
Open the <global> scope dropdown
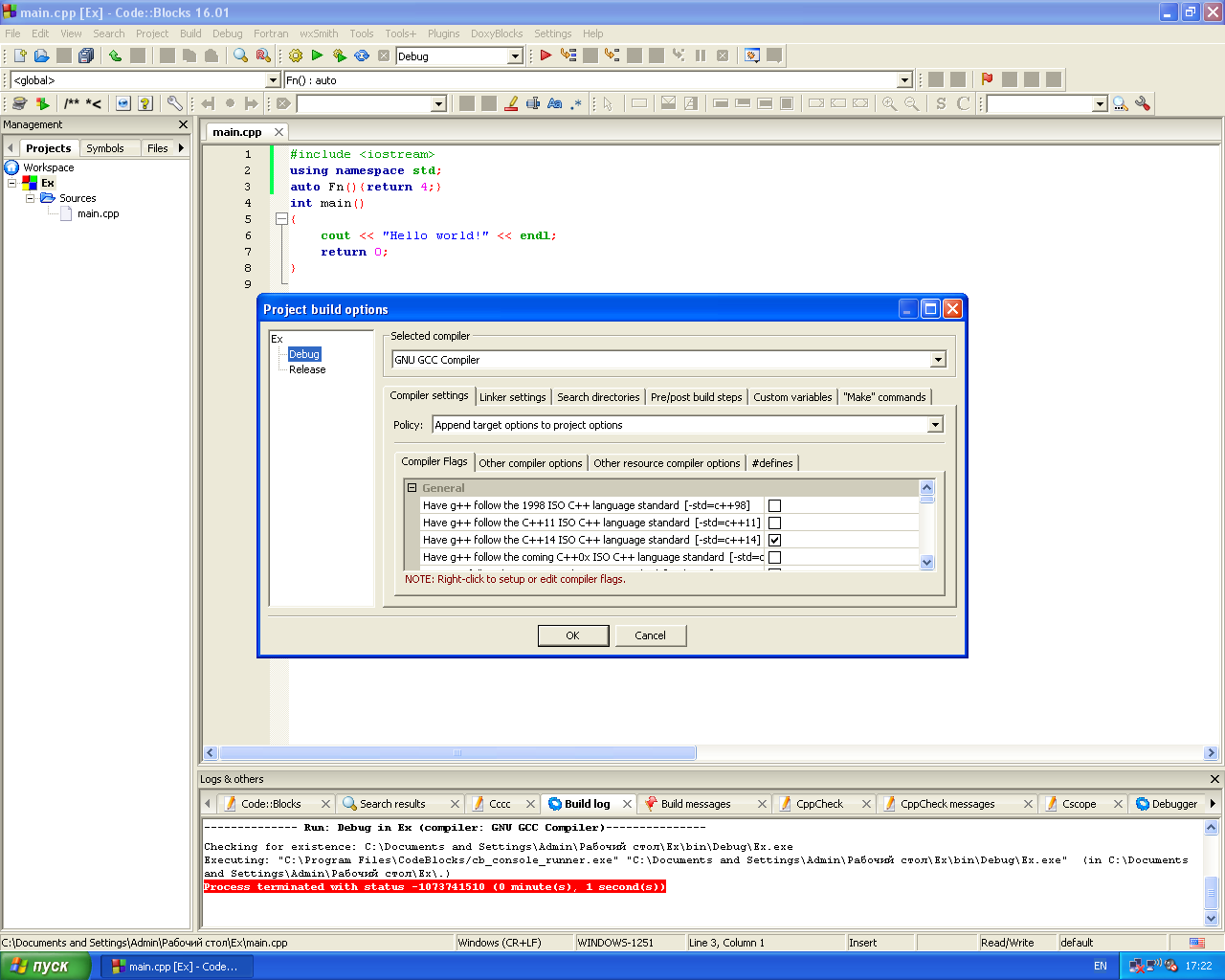[273, 80]
